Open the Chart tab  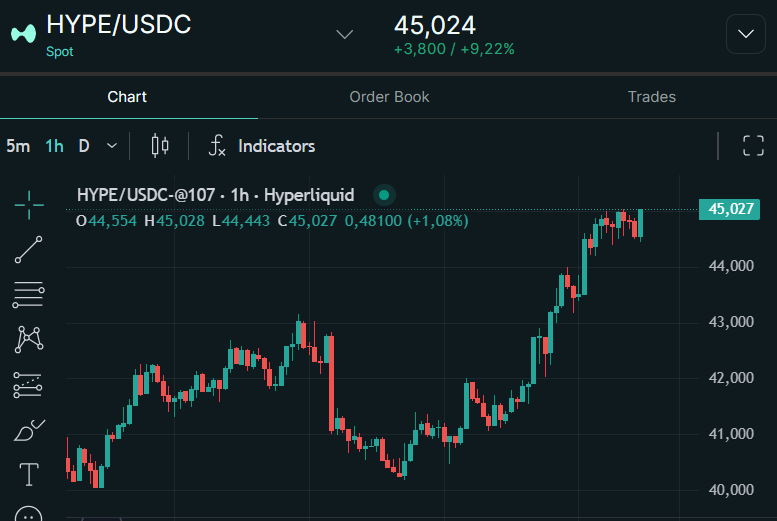pos(127,97)
